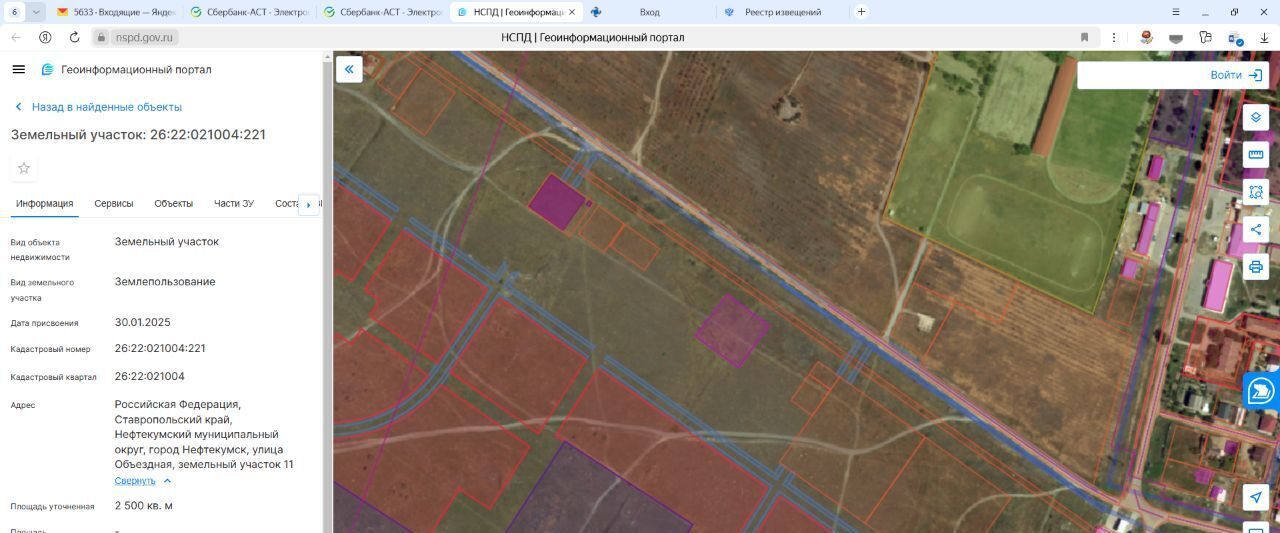Activate the area selection search tool
The height and width of the screenshot is (533, 1280).
point(1256,192)
